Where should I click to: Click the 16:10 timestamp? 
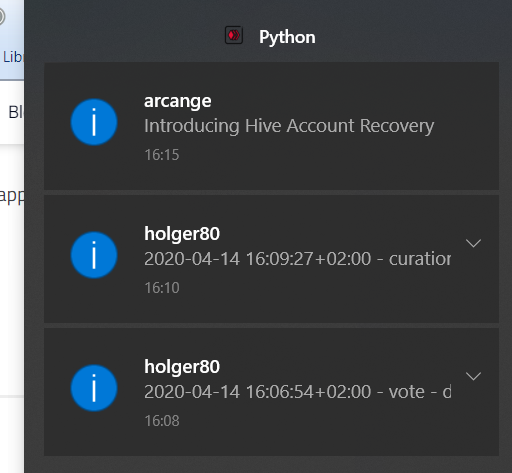(x=162, y=288)
